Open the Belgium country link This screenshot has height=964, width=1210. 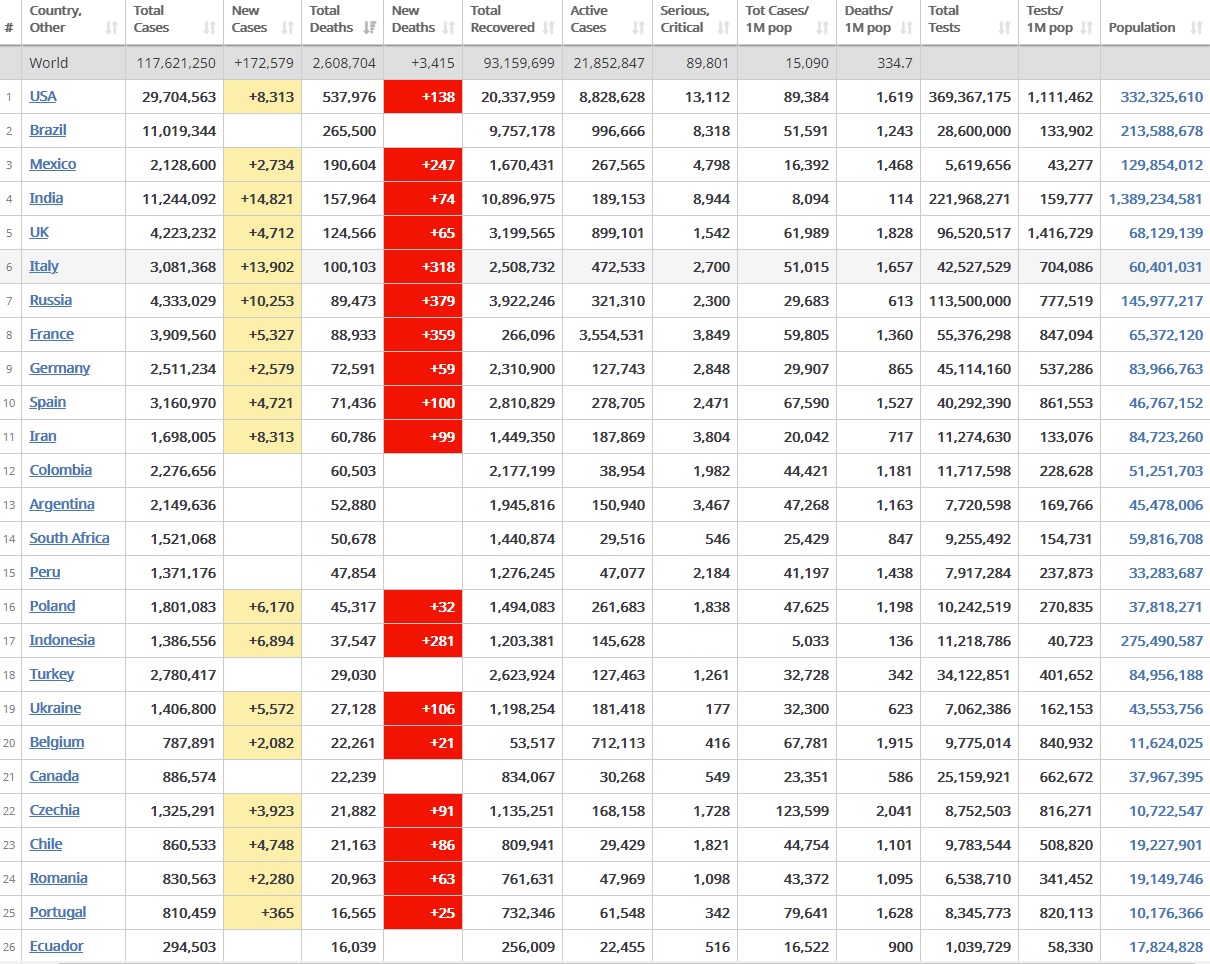tap(57, 743)
